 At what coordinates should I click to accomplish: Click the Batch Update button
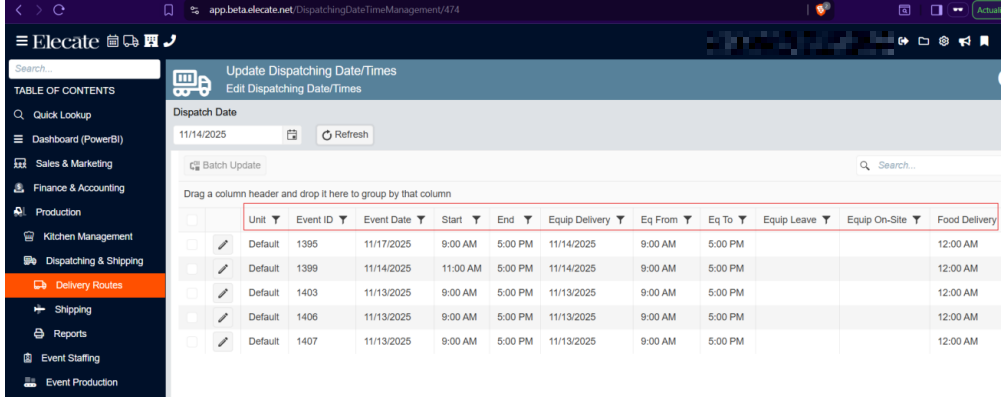pos(223,165)
